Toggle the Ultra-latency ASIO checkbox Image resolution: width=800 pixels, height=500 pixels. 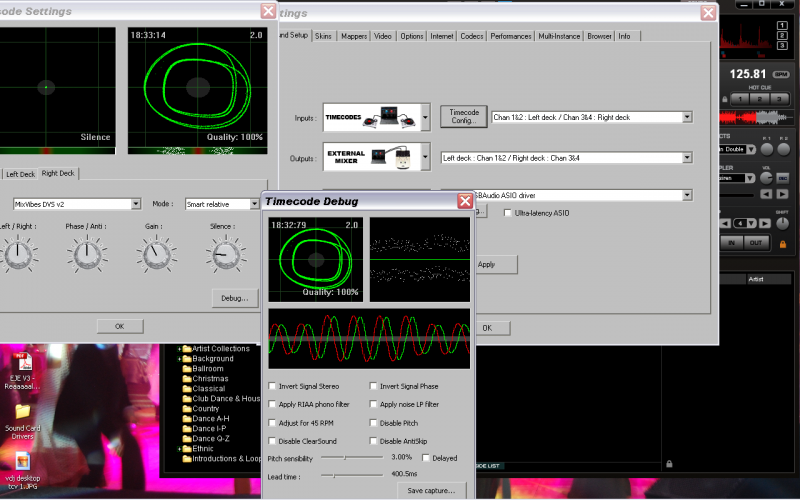508,213
